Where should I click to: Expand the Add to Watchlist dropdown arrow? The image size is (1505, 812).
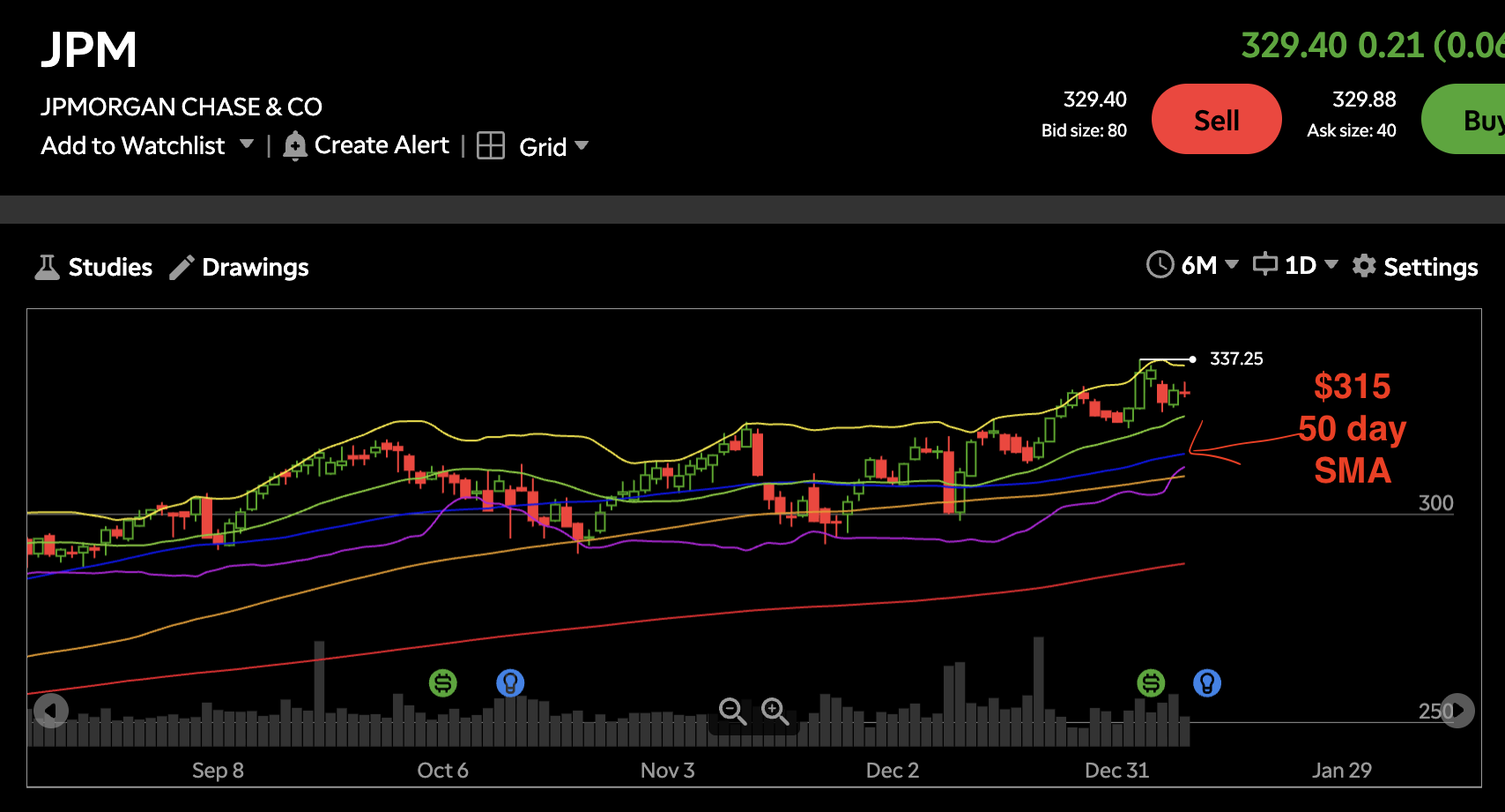tap(247, 144)
